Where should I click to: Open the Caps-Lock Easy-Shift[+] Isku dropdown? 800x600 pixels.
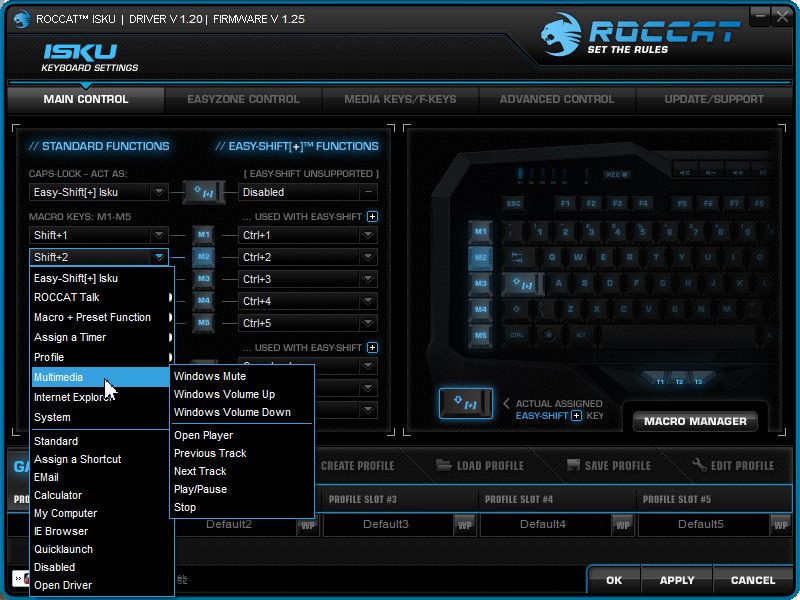(x=159, y=192)
